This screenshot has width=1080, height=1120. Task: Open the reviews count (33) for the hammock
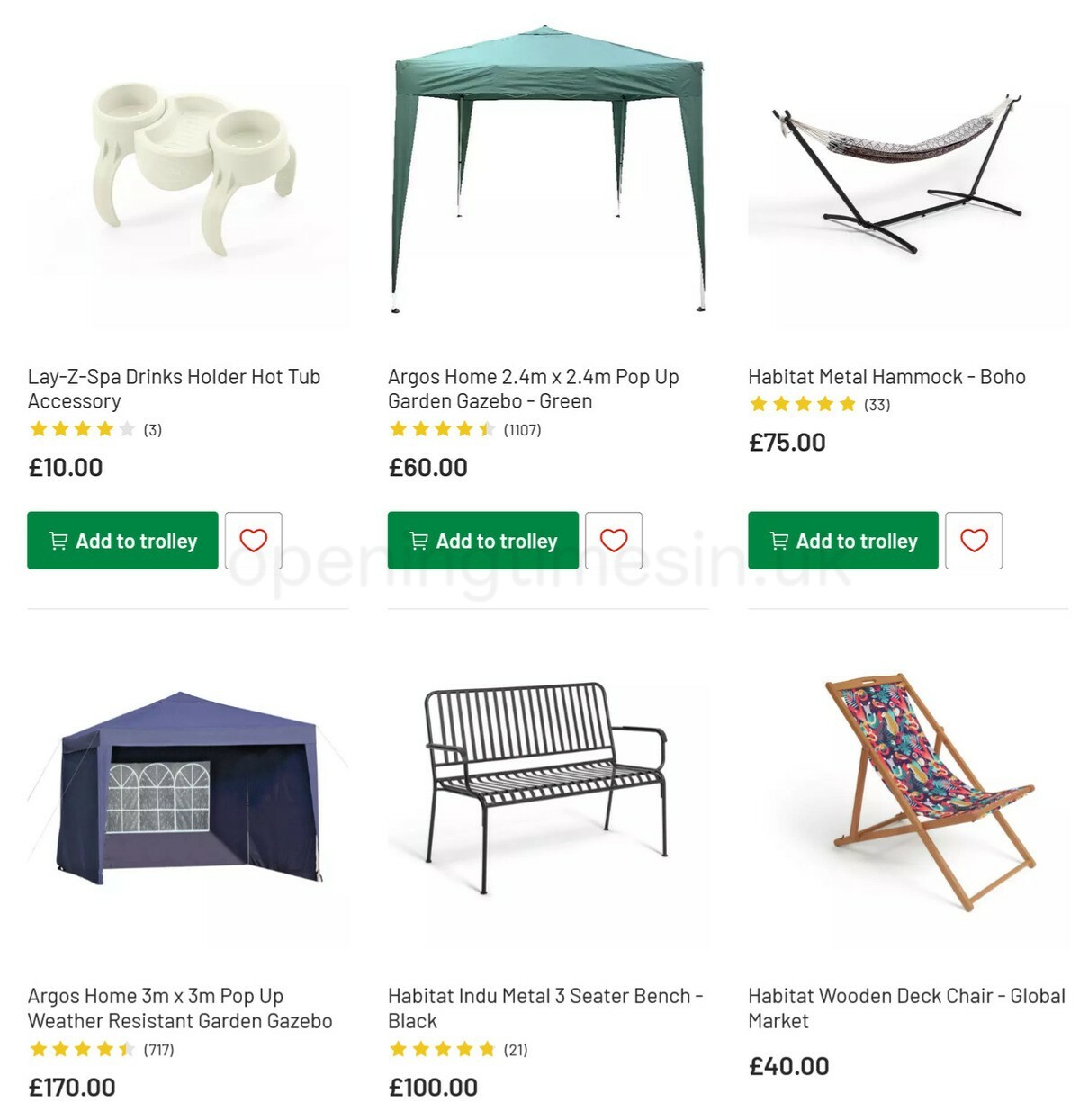pos(877,405)
